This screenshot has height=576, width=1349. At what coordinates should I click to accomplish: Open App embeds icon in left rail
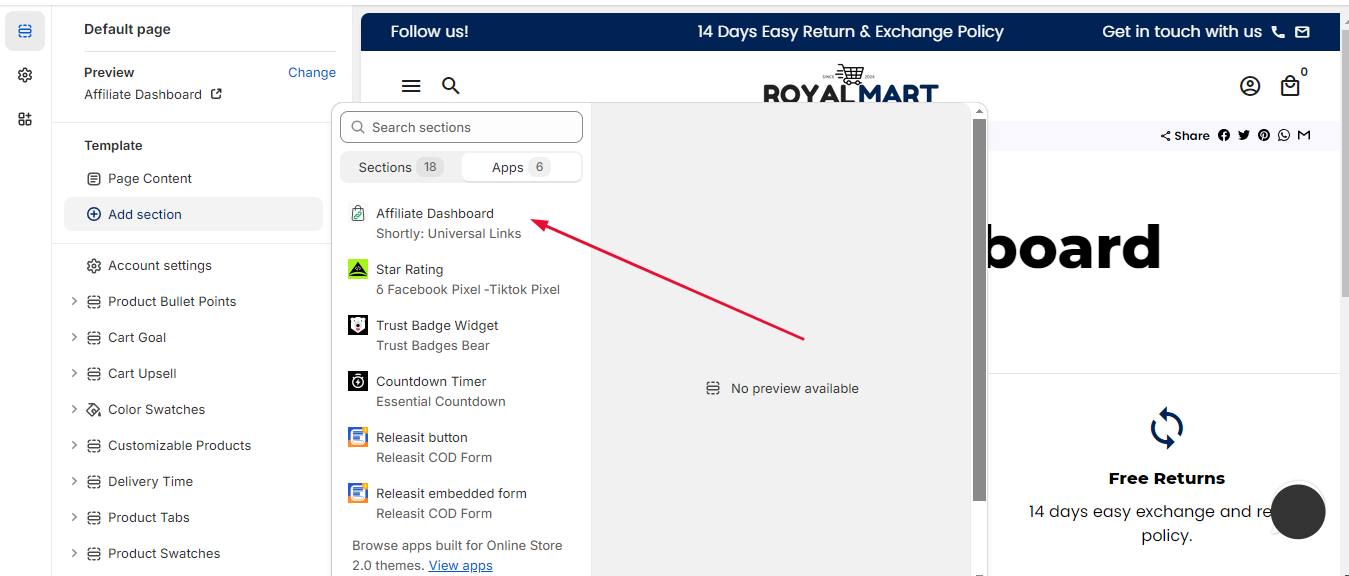pyautogui.click(x=25, y=119)
